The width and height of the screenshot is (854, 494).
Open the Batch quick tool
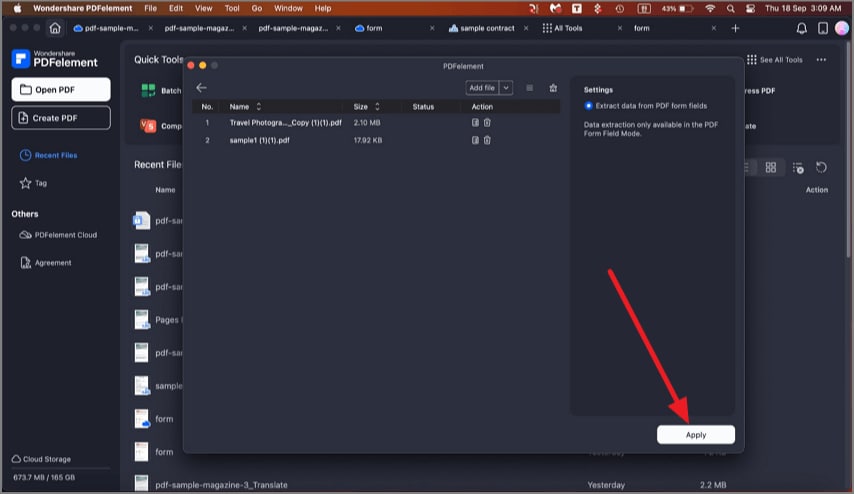click(161, 90)
